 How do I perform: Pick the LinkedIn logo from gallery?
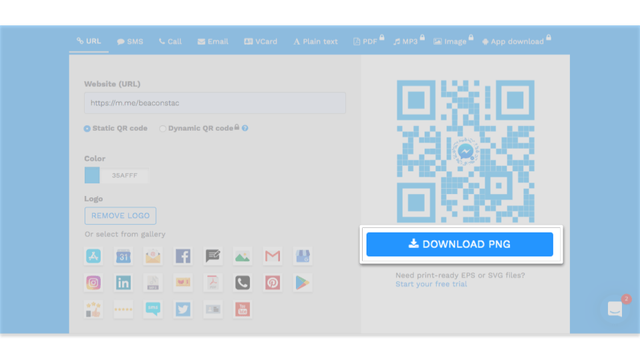tap(123, 282)
